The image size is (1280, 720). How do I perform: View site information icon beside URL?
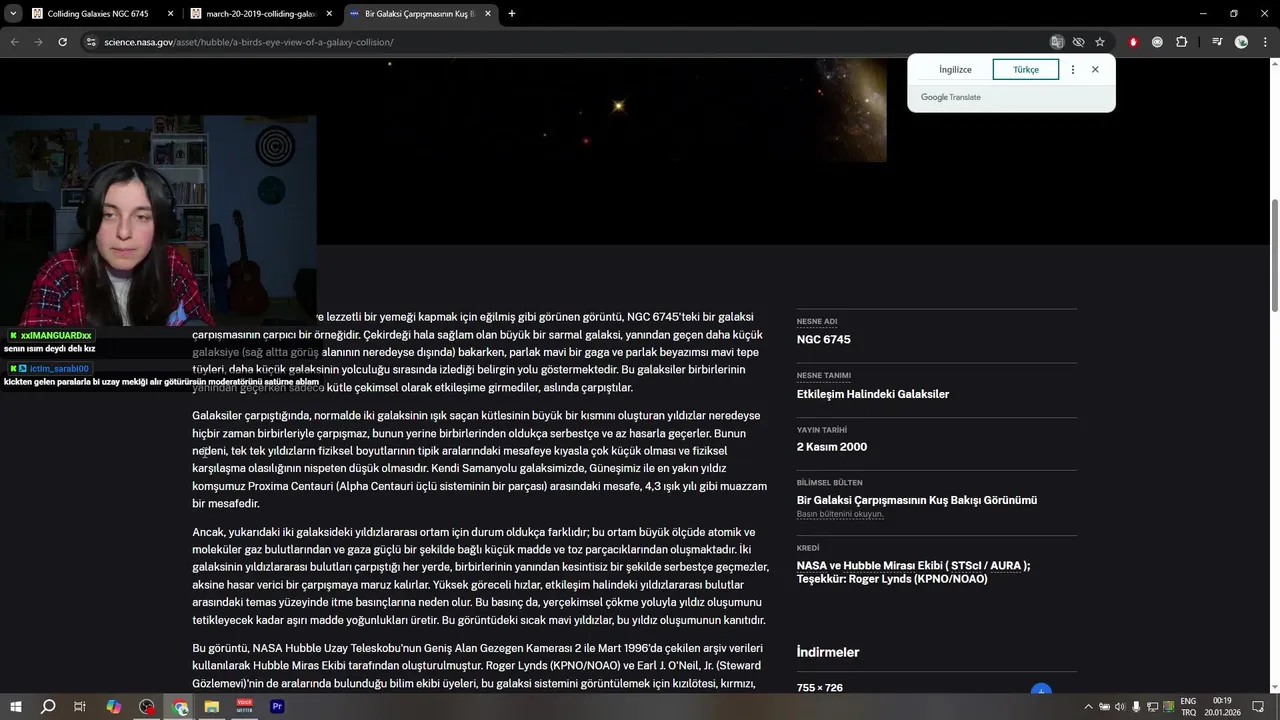click(x=90, y=42)
